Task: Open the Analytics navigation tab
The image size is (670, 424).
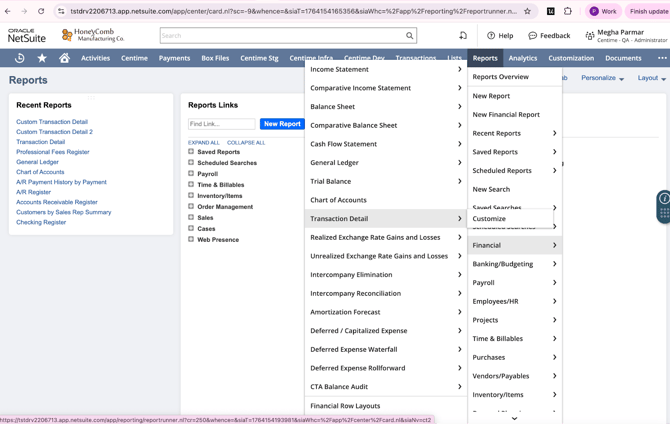Action: pos(522,58)
